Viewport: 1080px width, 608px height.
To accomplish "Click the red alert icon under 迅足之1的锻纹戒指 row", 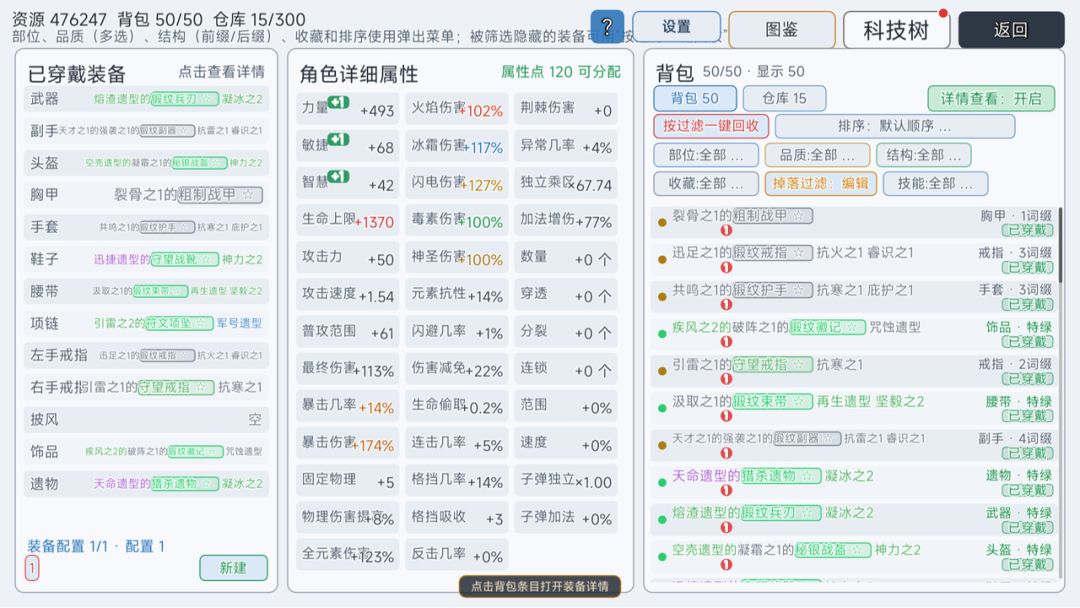I will pyautogui.click(x=726, y=267).
